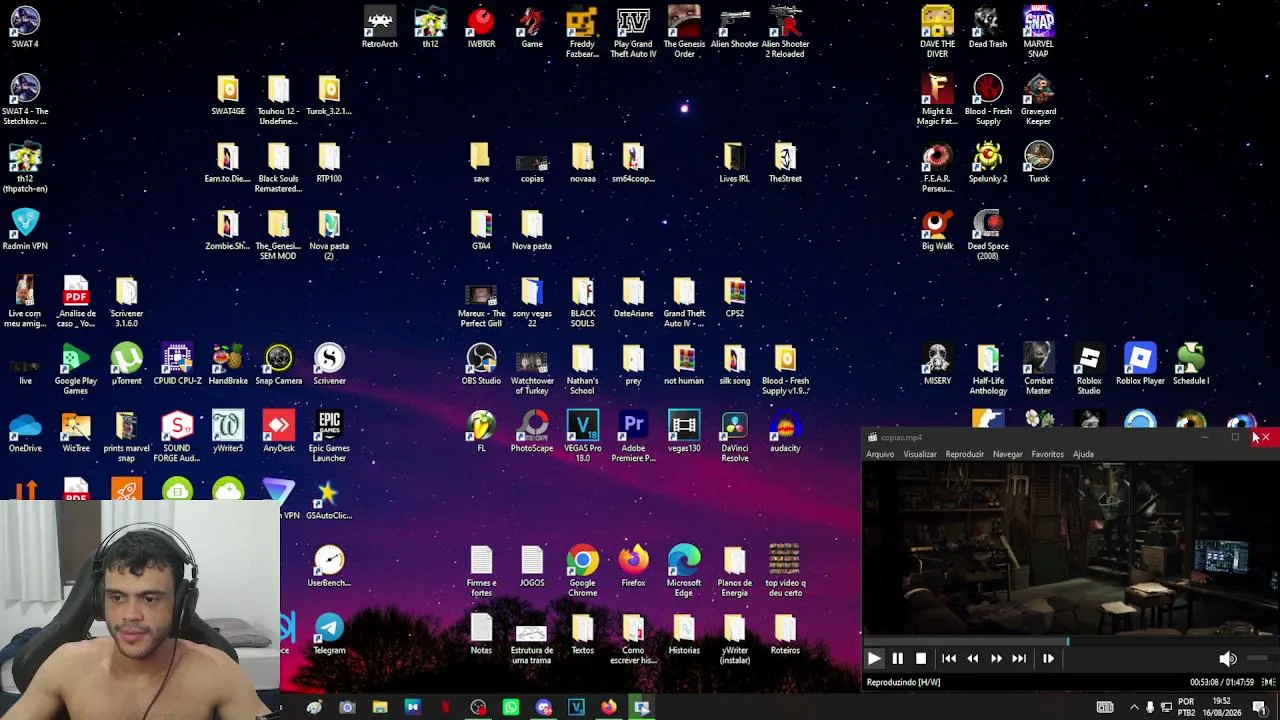1280x720 pixels.
Task: Select the Roblox Studio desktop icon
Action: [x=1089, y=370]
